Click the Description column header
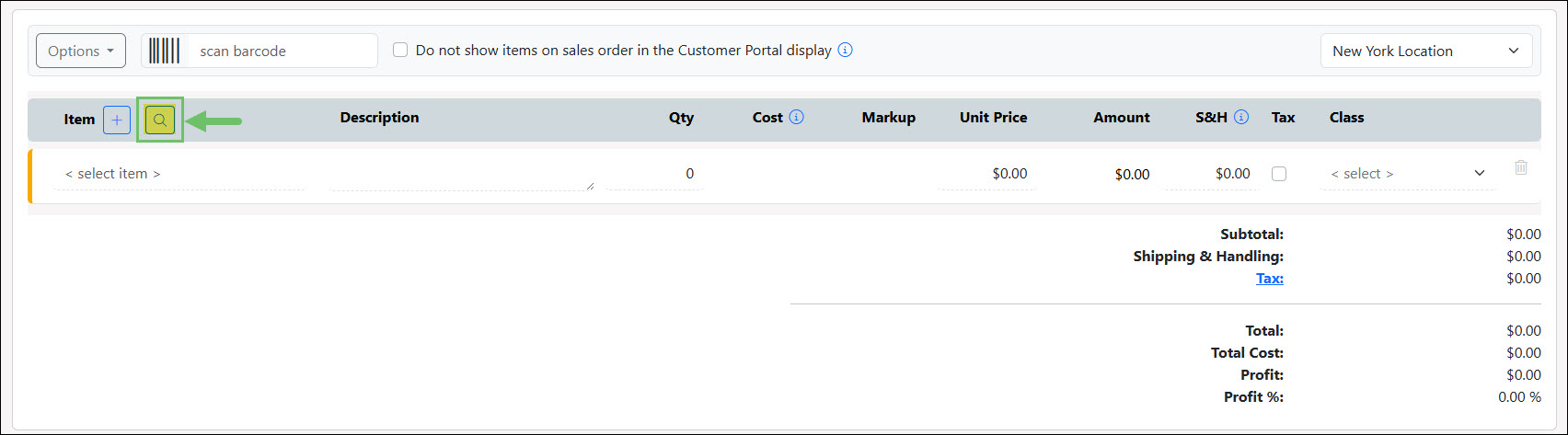This screenshot has height=435, width=1568. coord(379,117)
